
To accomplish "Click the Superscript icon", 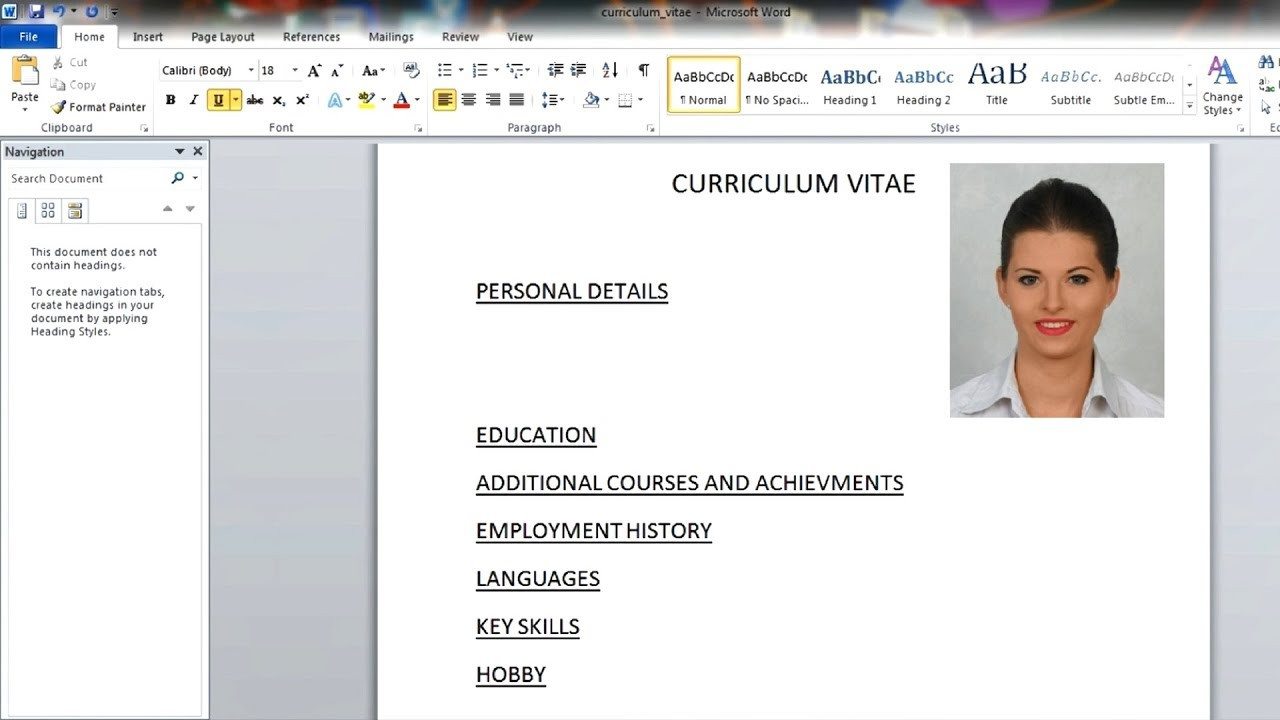I will [302, 100].
